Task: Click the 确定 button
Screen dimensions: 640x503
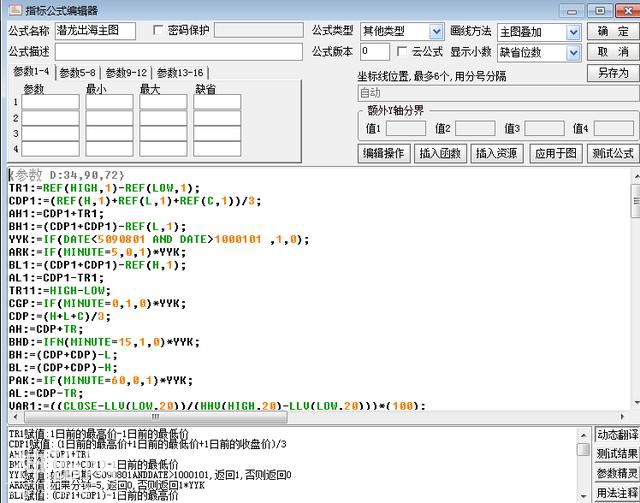Action: click(613, 31)
